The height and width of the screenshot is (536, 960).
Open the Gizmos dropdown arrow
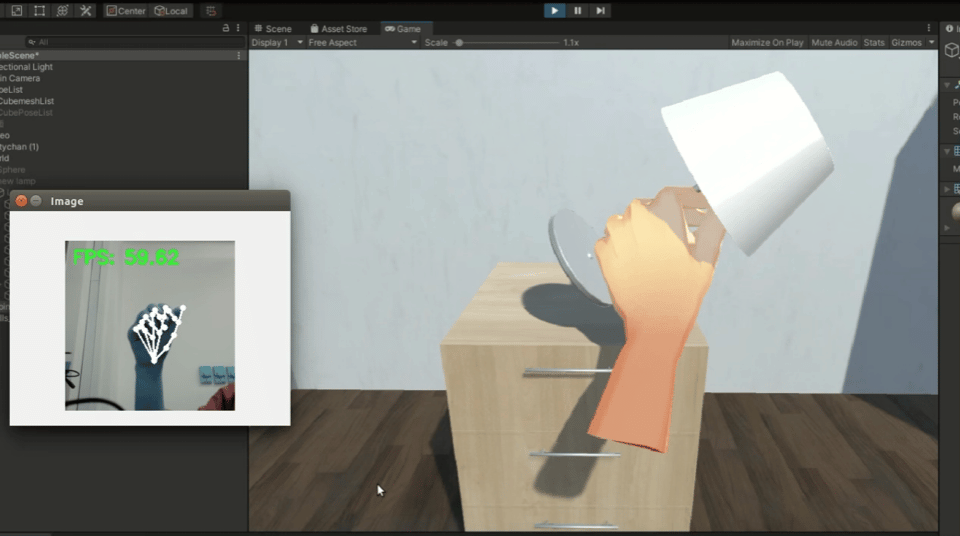932,43
